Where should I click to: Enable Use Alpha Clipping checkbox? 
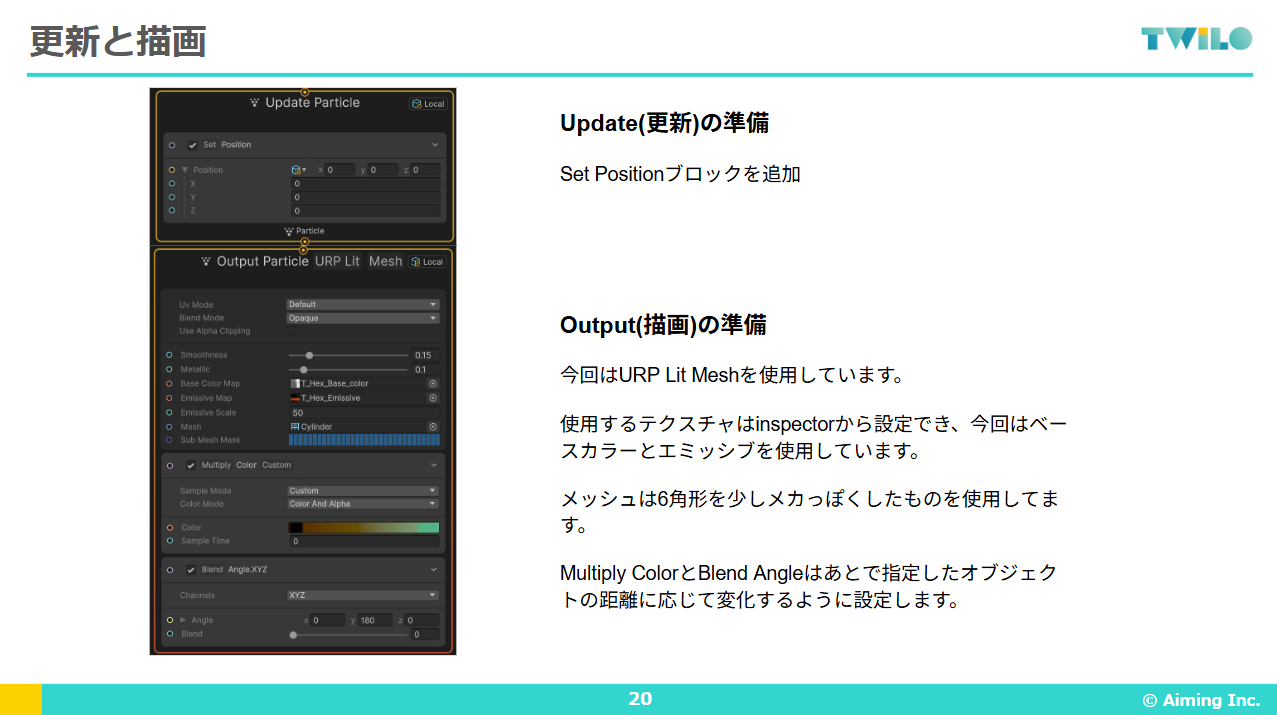(x=292, y=331)
